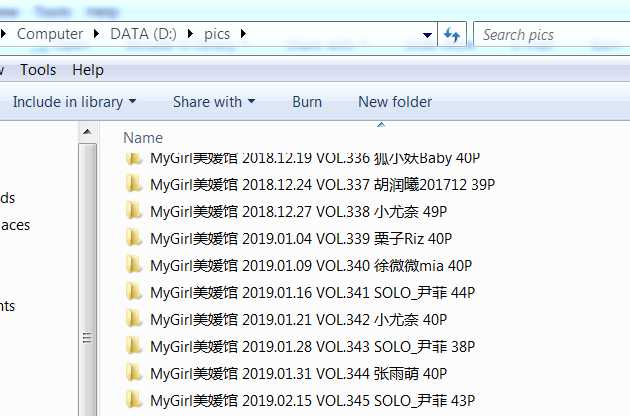Expand the arrow after DATA (D:) breadcrumb
This screenshot has width=630, height=416.
pyautogui.click(x=190, y=34)
